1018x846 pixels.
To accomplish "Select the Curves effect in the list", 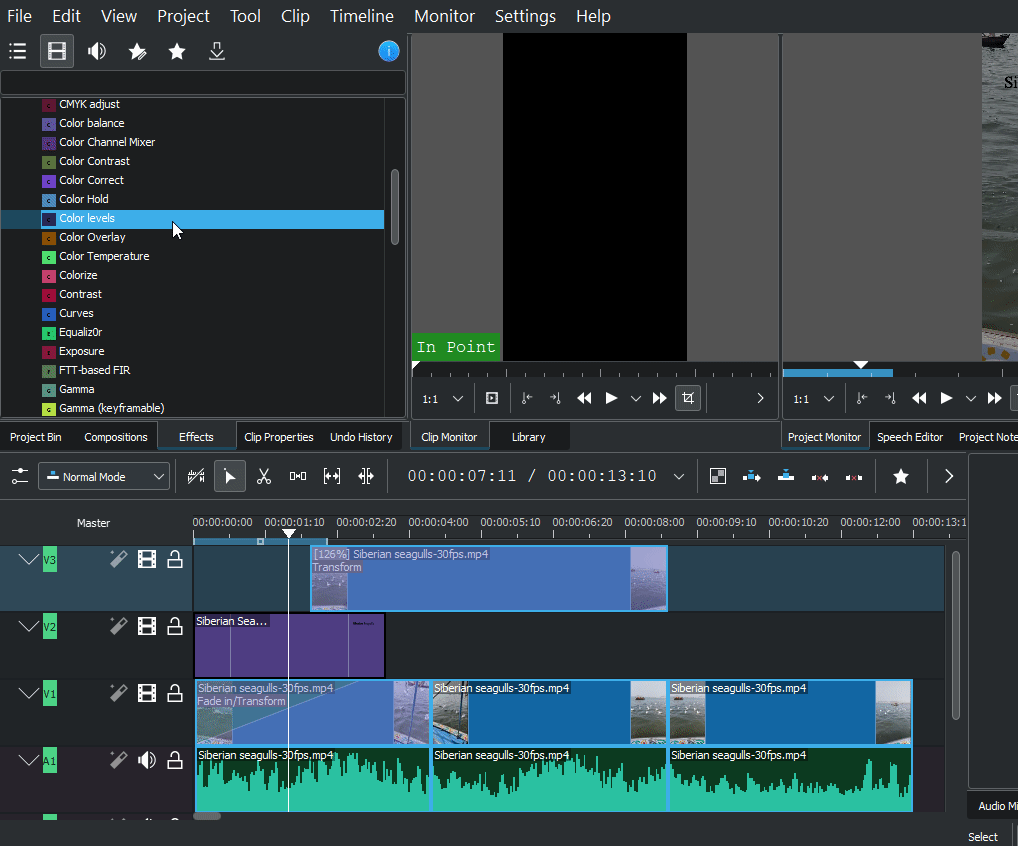I will [76, 313].
